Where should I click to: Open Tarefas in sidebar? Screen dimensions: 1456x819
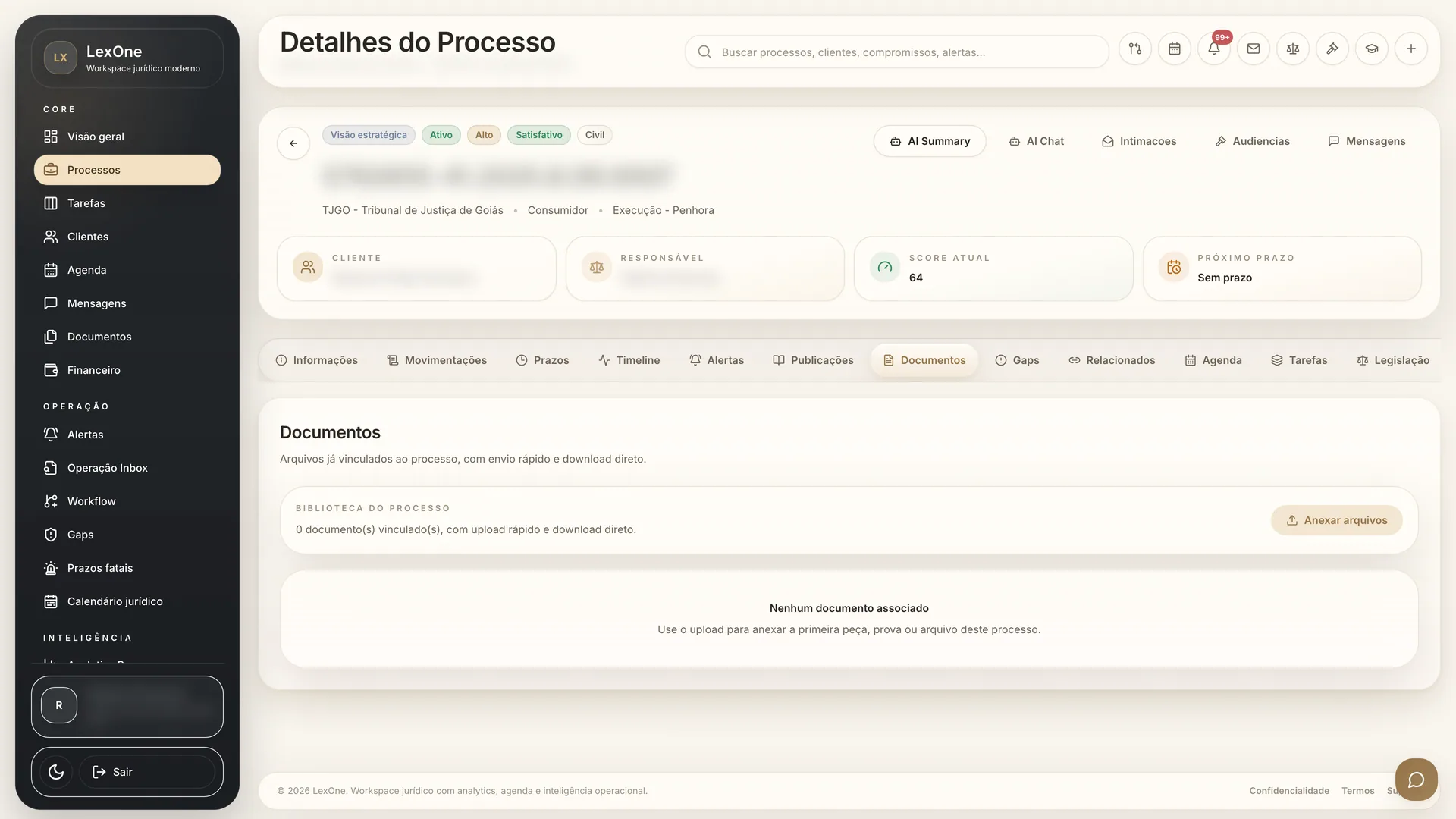click(127, 203)
